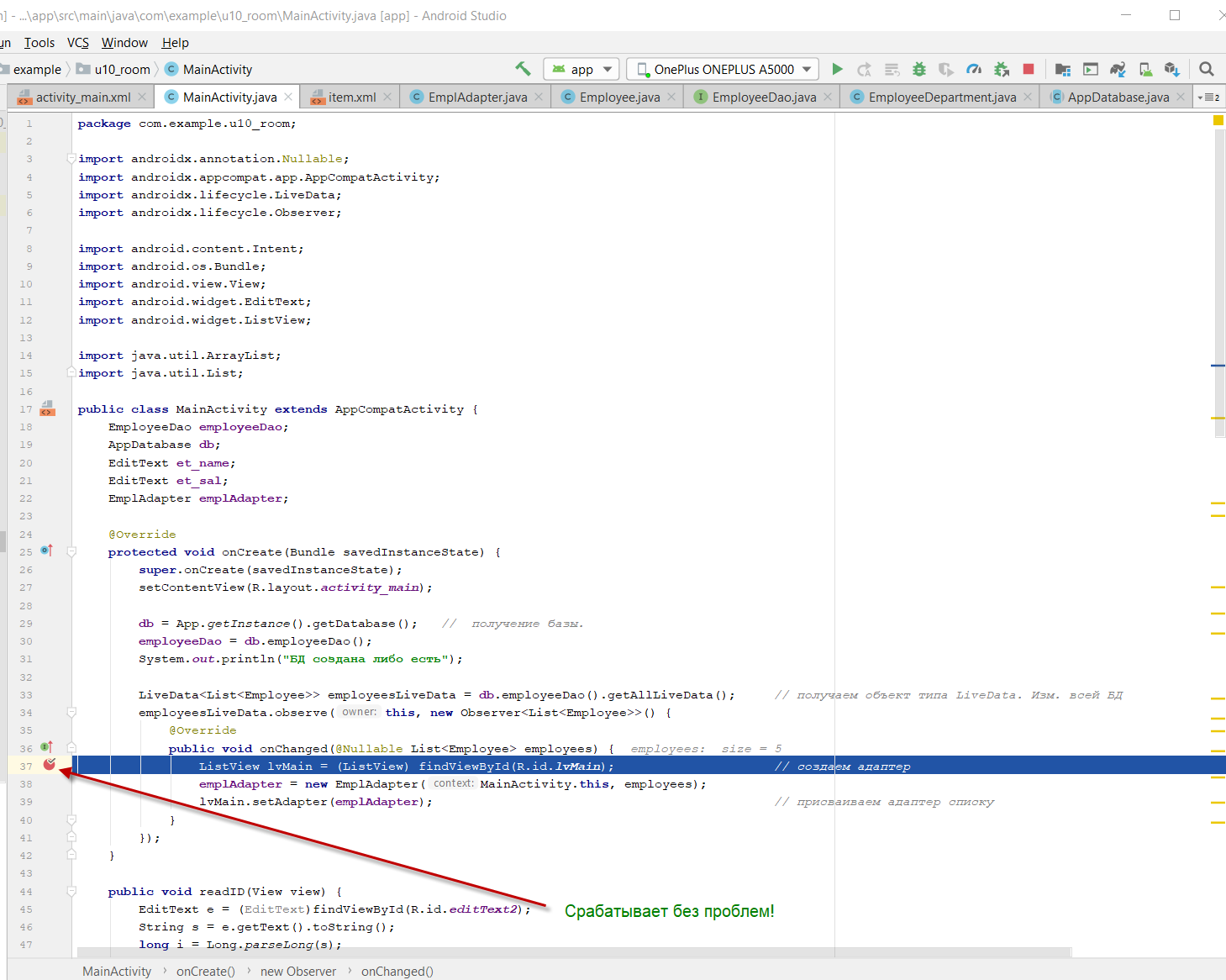
Task: Open Project Structure from the toolbar
Action: point(1063,69)
